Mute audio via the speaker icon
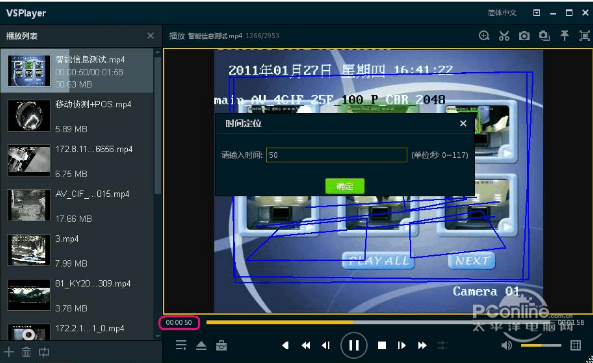 click(506, 345)
